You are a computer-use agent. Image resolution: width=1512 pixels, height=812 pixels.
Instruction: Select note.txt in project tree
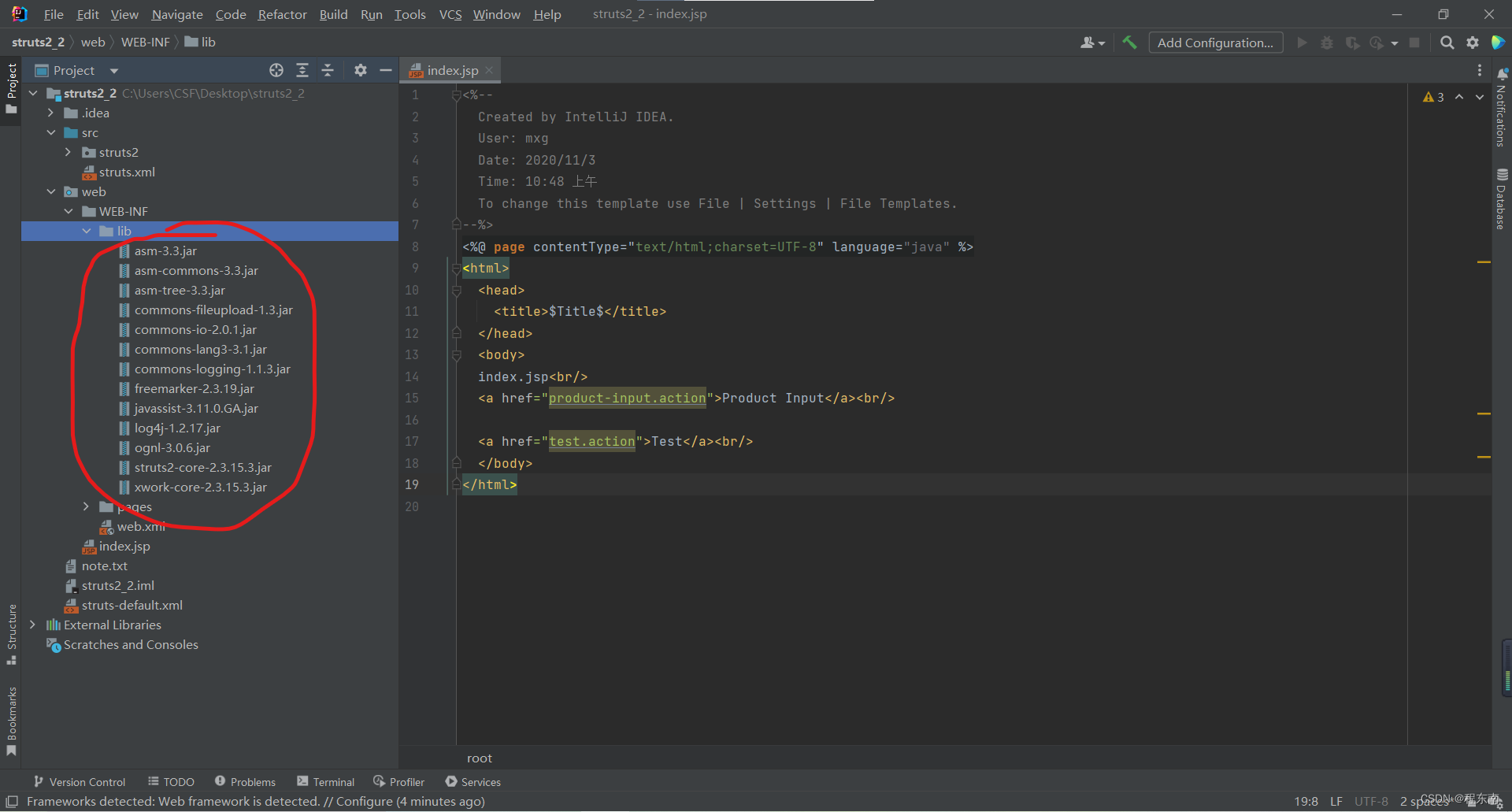104,565
